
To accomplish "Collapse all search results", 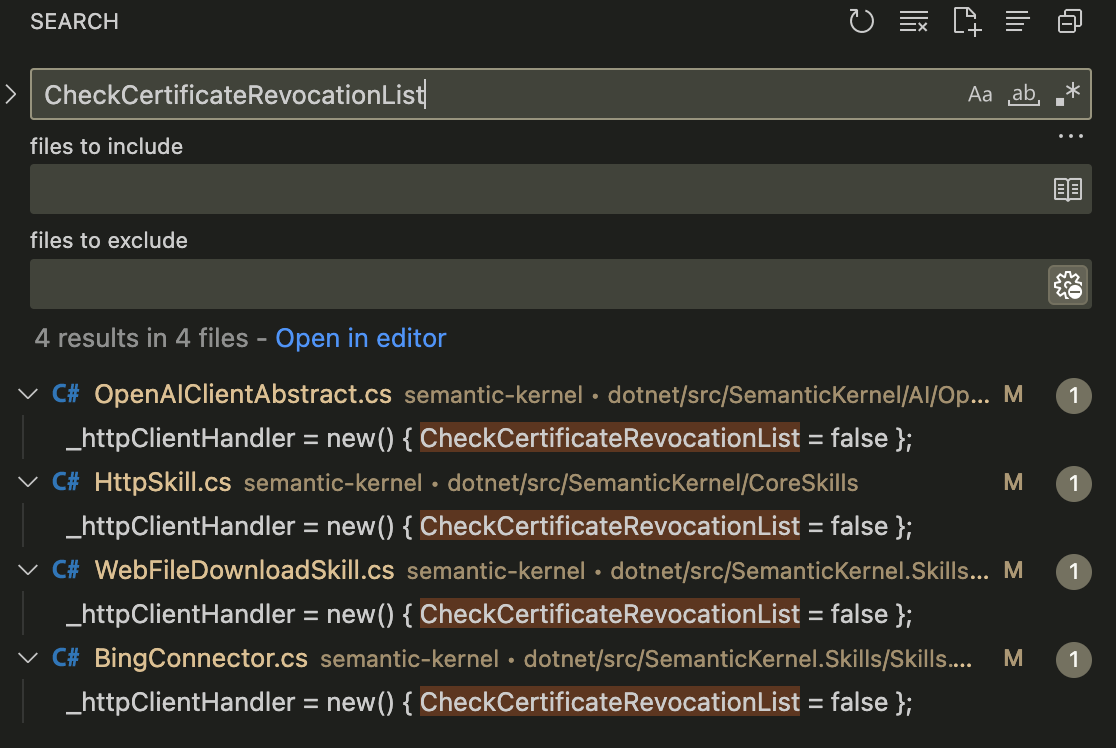I will (1069, 21).
